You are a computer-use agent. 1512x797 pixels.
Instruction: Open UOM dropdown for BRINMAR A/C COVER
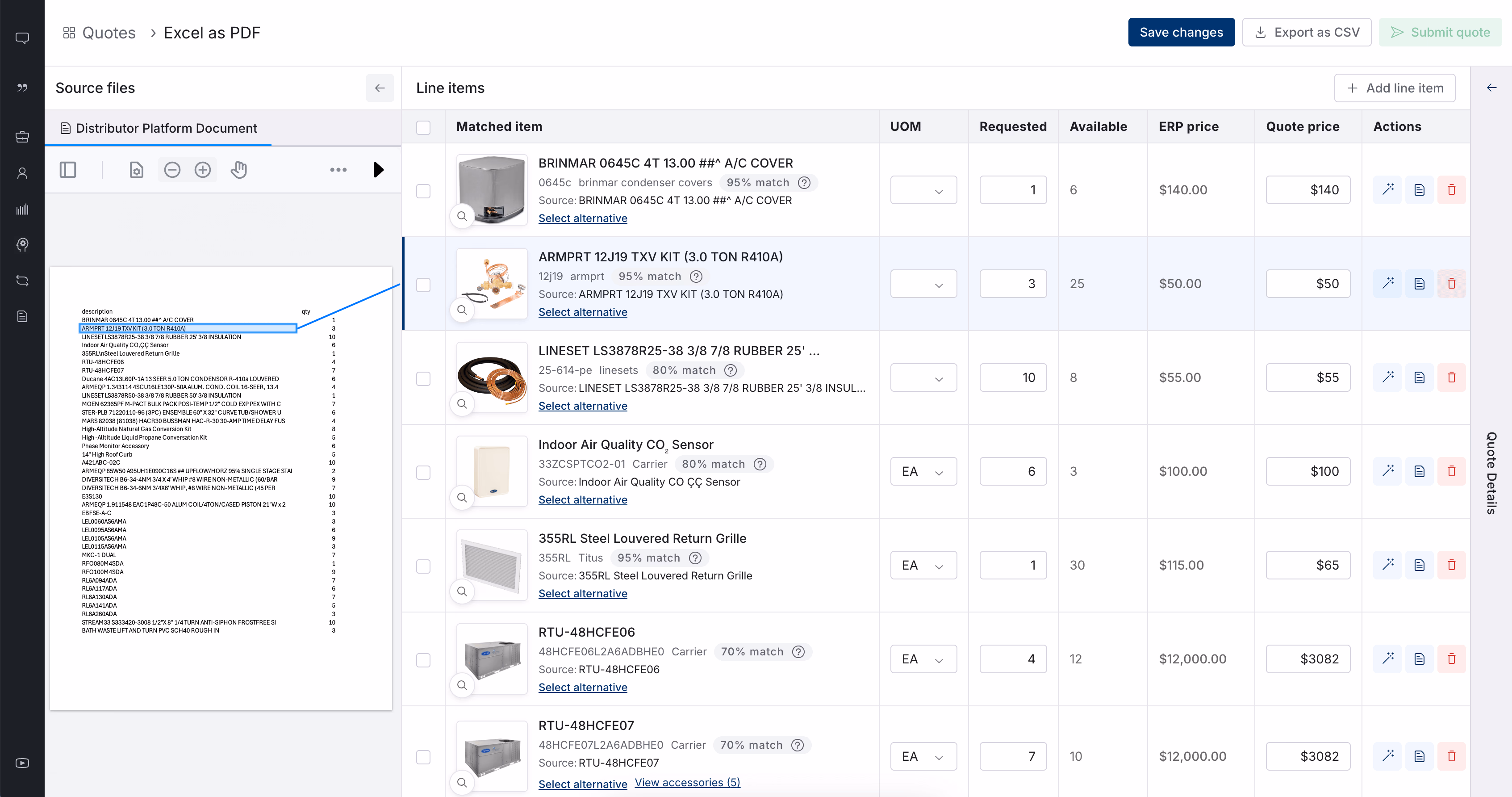(x=923, y=190)
